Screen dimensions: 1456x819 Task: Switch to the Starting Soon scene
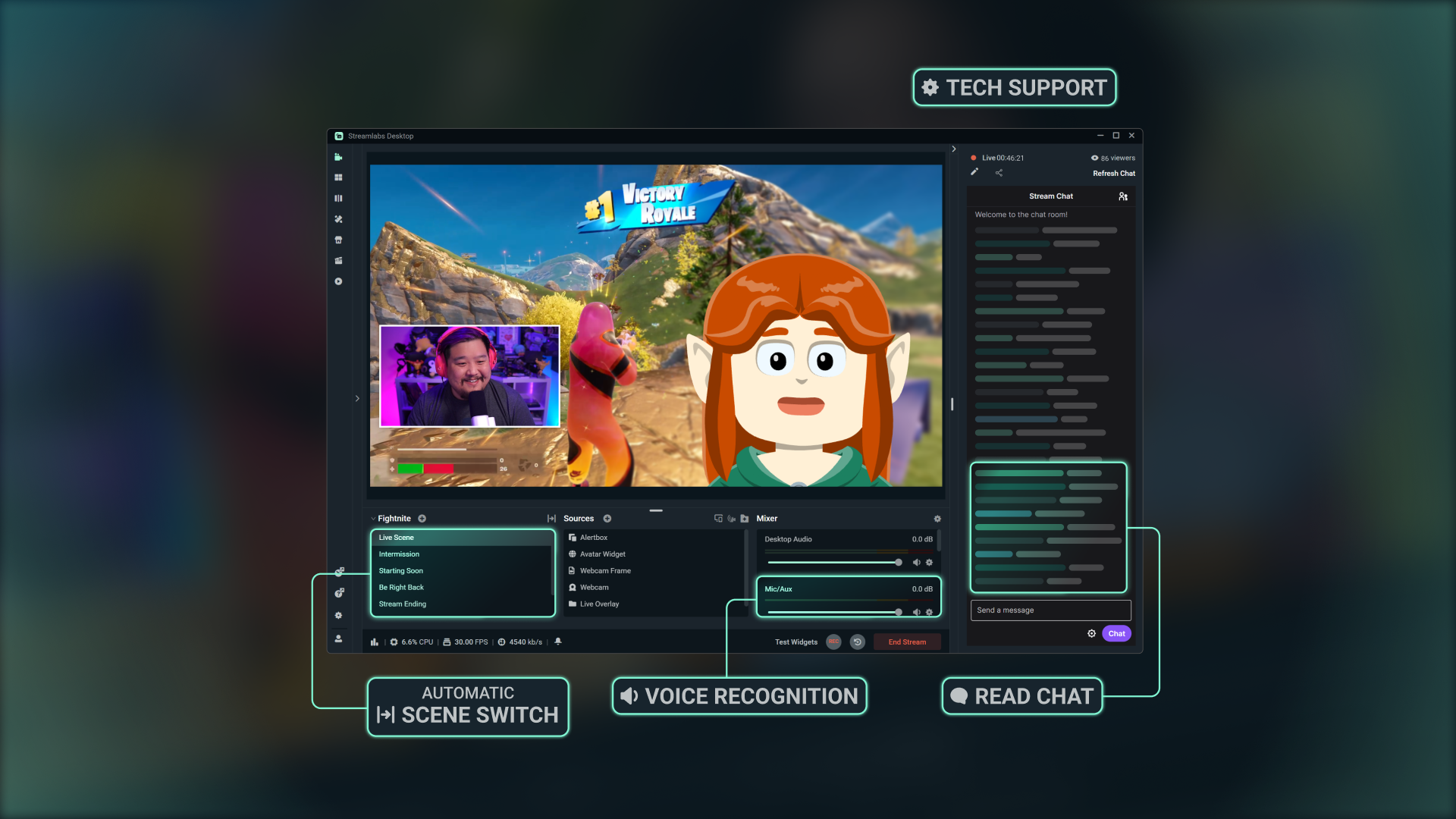[x=463, y=571]
